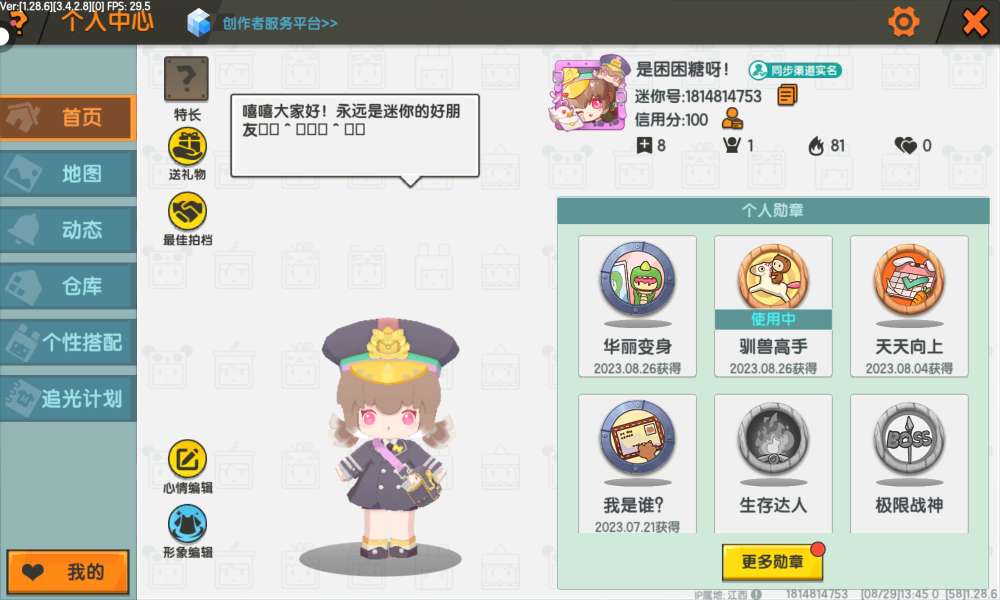Open the settings gear icon

(904, 22)
